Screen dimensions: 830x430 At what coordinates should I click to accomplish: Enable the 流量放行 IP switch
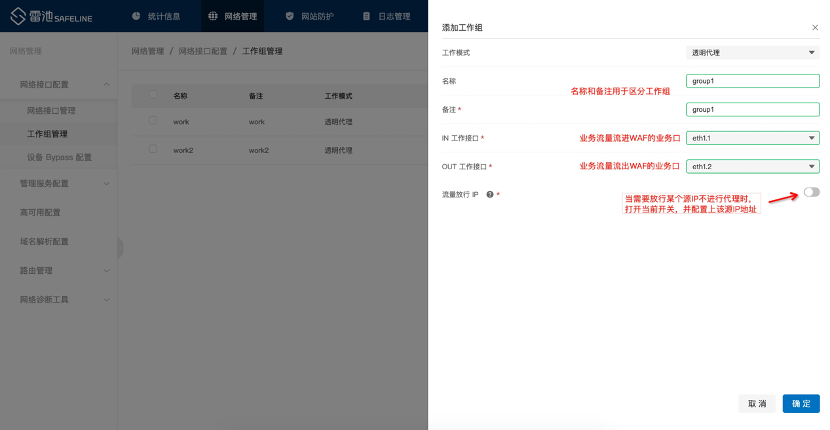pyautogui.click(x=810, y=192)
